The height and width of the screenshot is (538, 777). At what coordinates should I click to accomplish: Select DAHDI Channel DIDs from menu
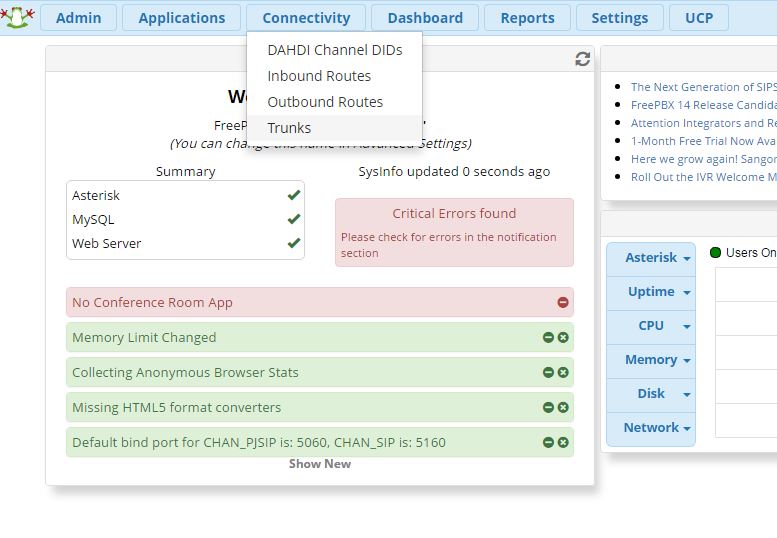click(x=334, y=50)
